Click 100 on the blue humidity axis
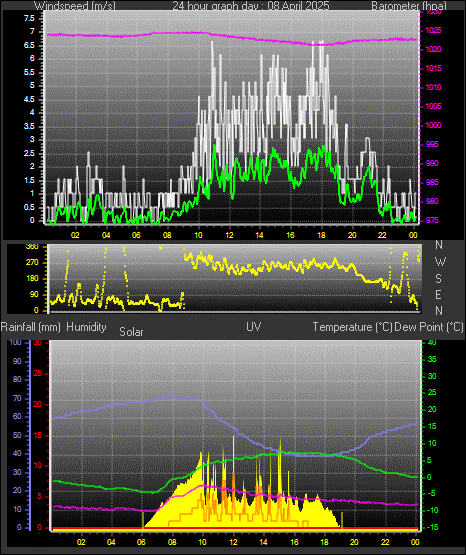The image size is (466, 555). [16, 343]
